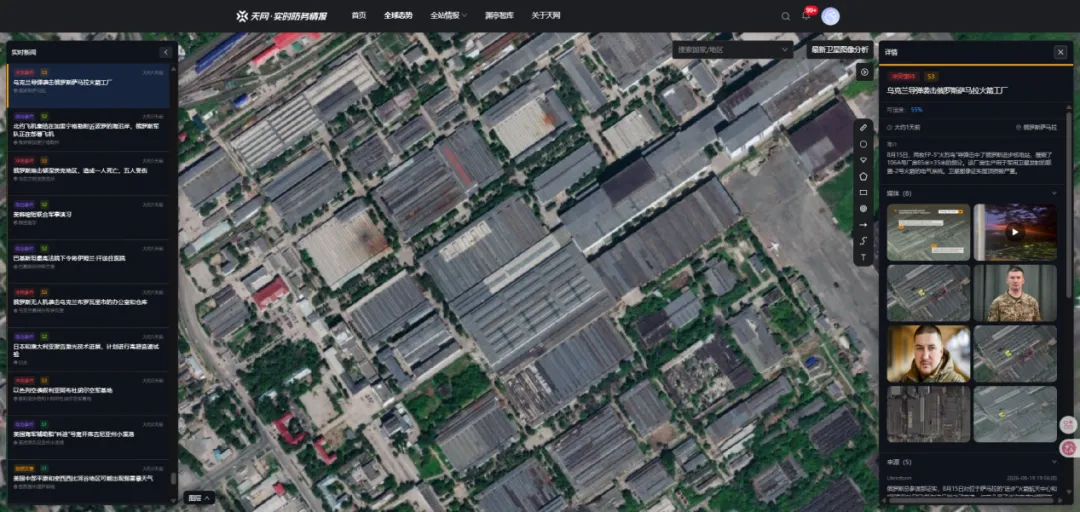1080x512 pixels.
Task: Click the news list scrollbar thumb
Action: click(x=173, y=478)
